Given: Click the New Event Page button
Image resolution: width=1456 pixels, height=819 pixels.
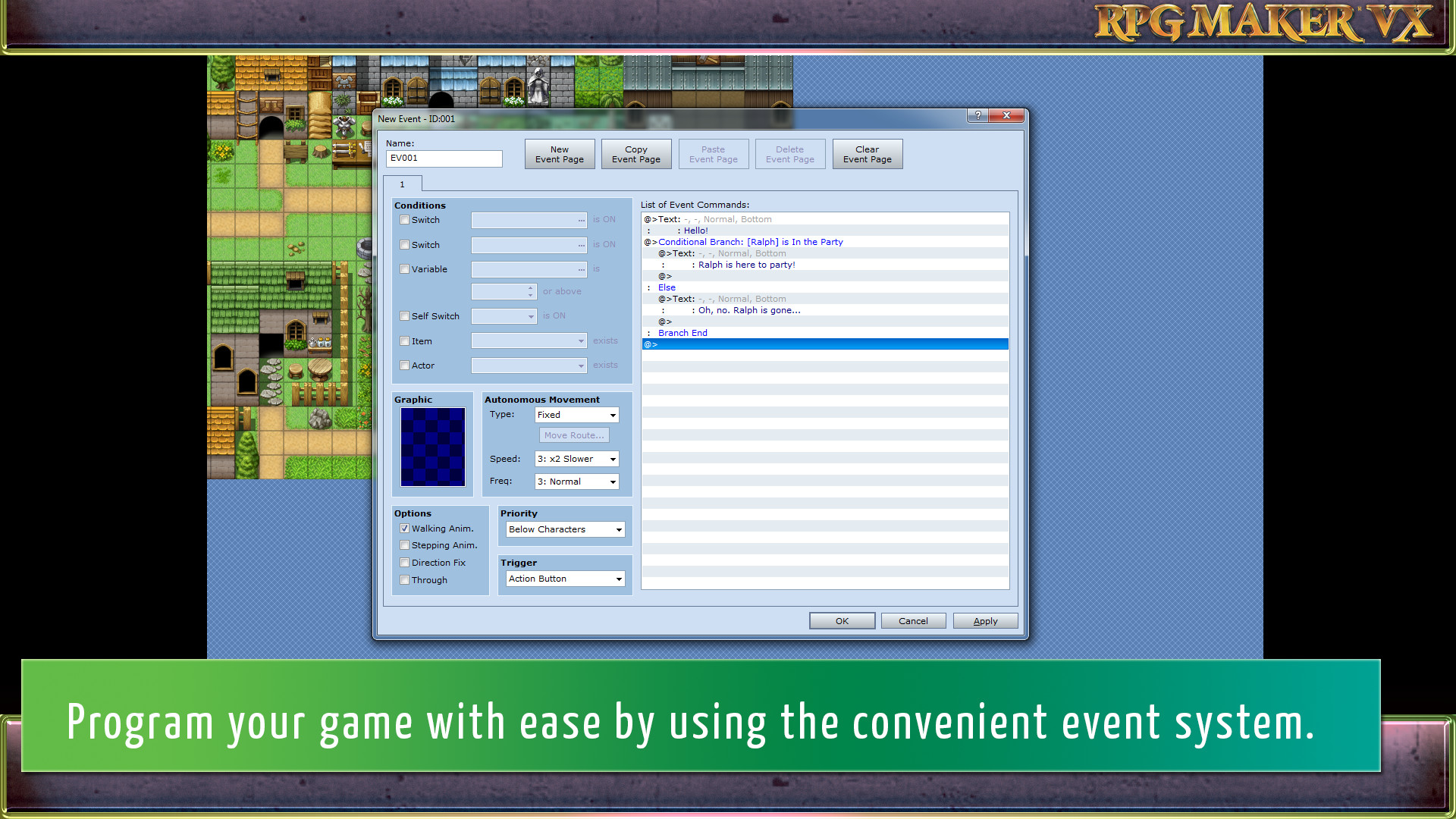Looking at the screenshot, I should (559, 154).
